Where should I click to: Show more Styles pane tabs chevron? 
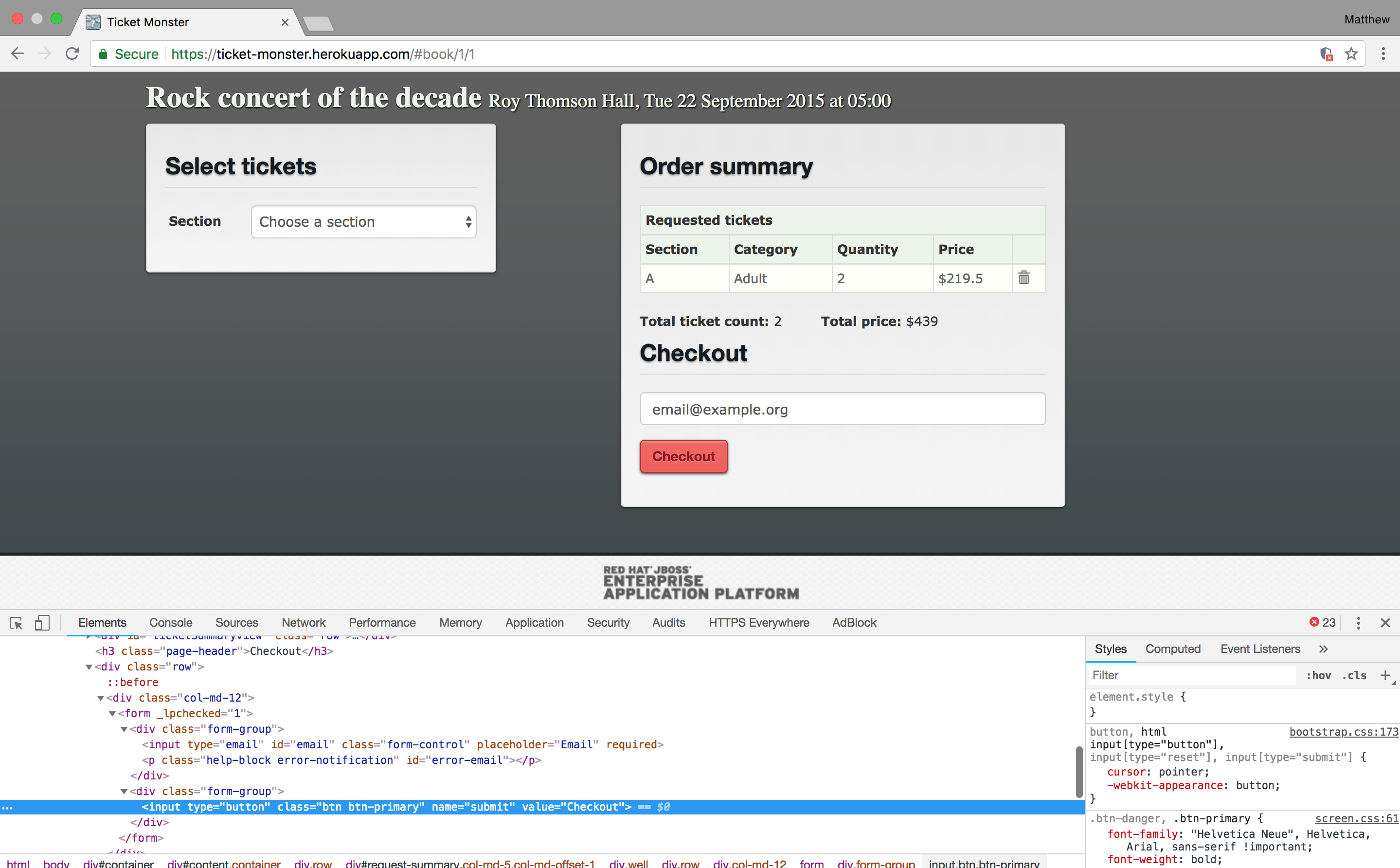[x=1323, y=649]
